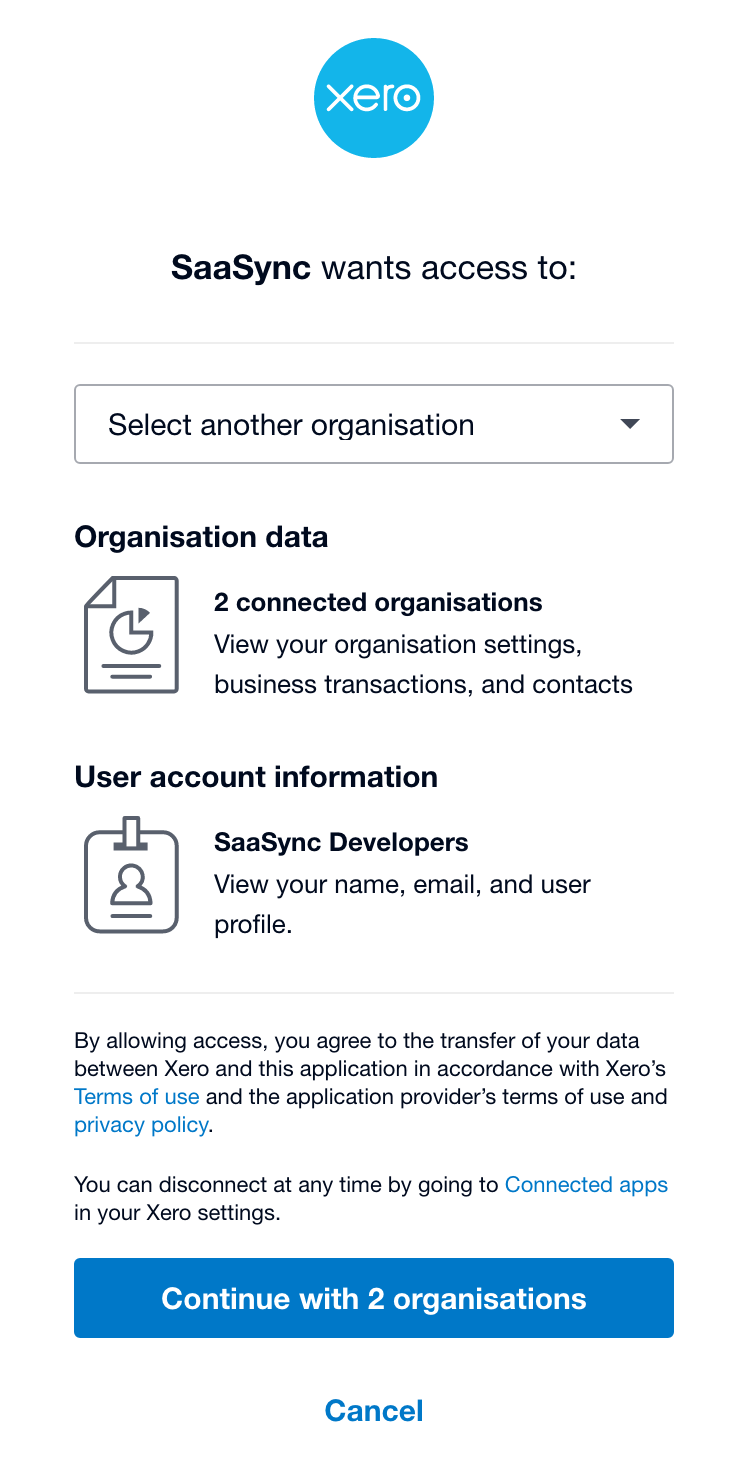The width and height of the screenshot is (748, 1472).
Task: Select the 2 connected organisations text
Action: [378, 603]
